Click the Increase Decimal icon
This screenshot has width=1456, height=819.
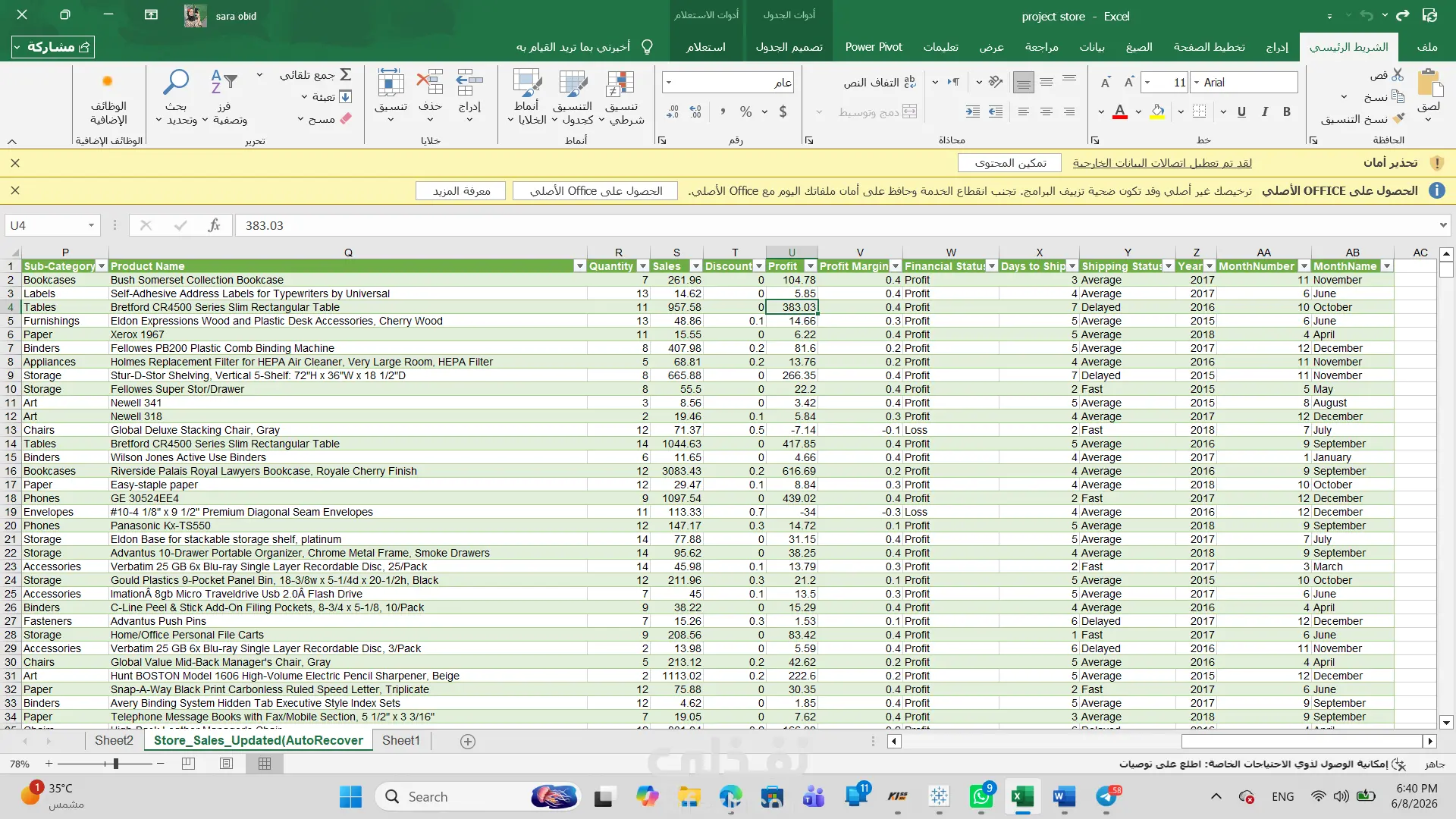pyautogui.click(x=695, y=112)
